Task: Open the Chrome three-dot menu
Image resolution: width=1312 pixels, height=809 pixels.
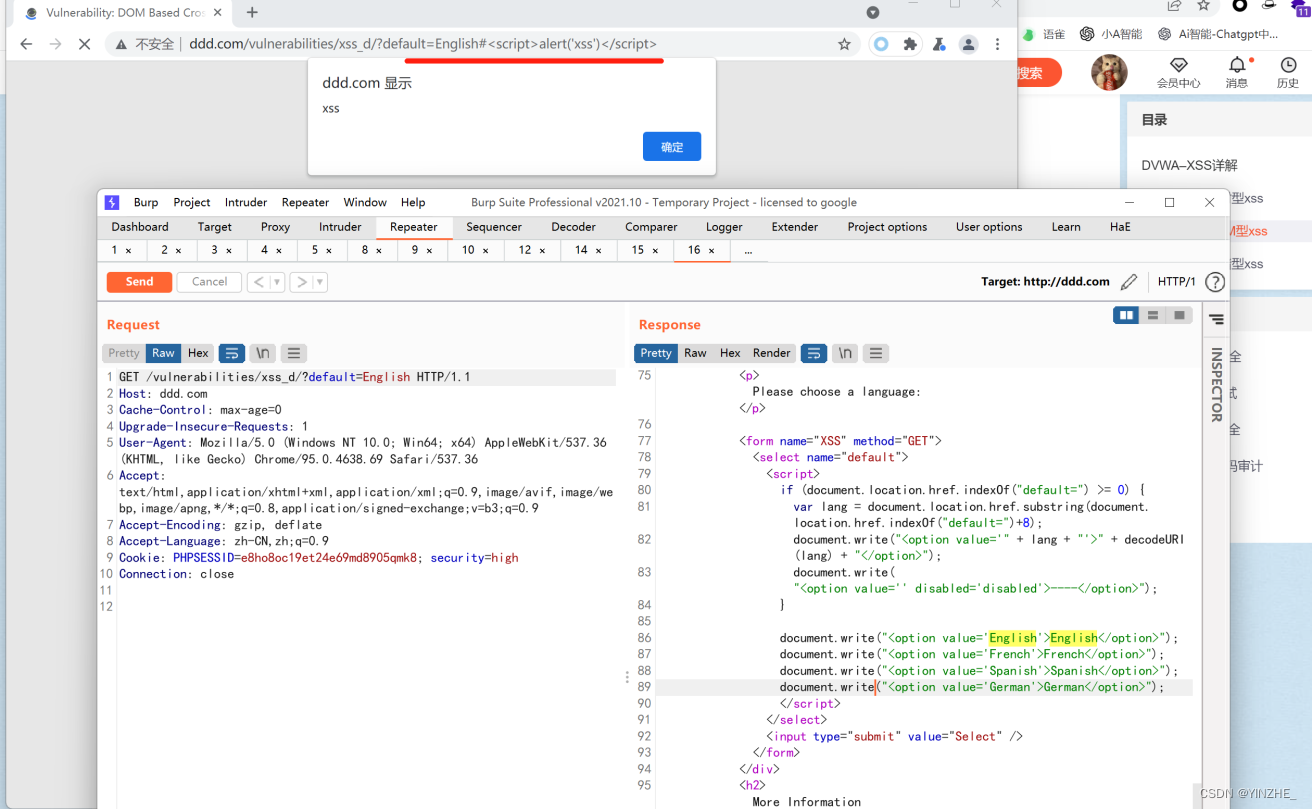Action: click(x=998, y=44)
